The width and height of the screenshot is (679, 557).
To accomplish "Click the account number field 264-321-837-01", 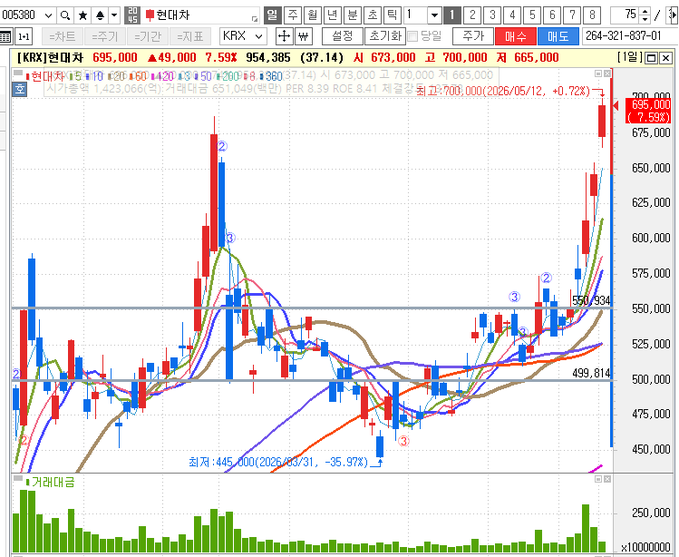I will 628,36.
